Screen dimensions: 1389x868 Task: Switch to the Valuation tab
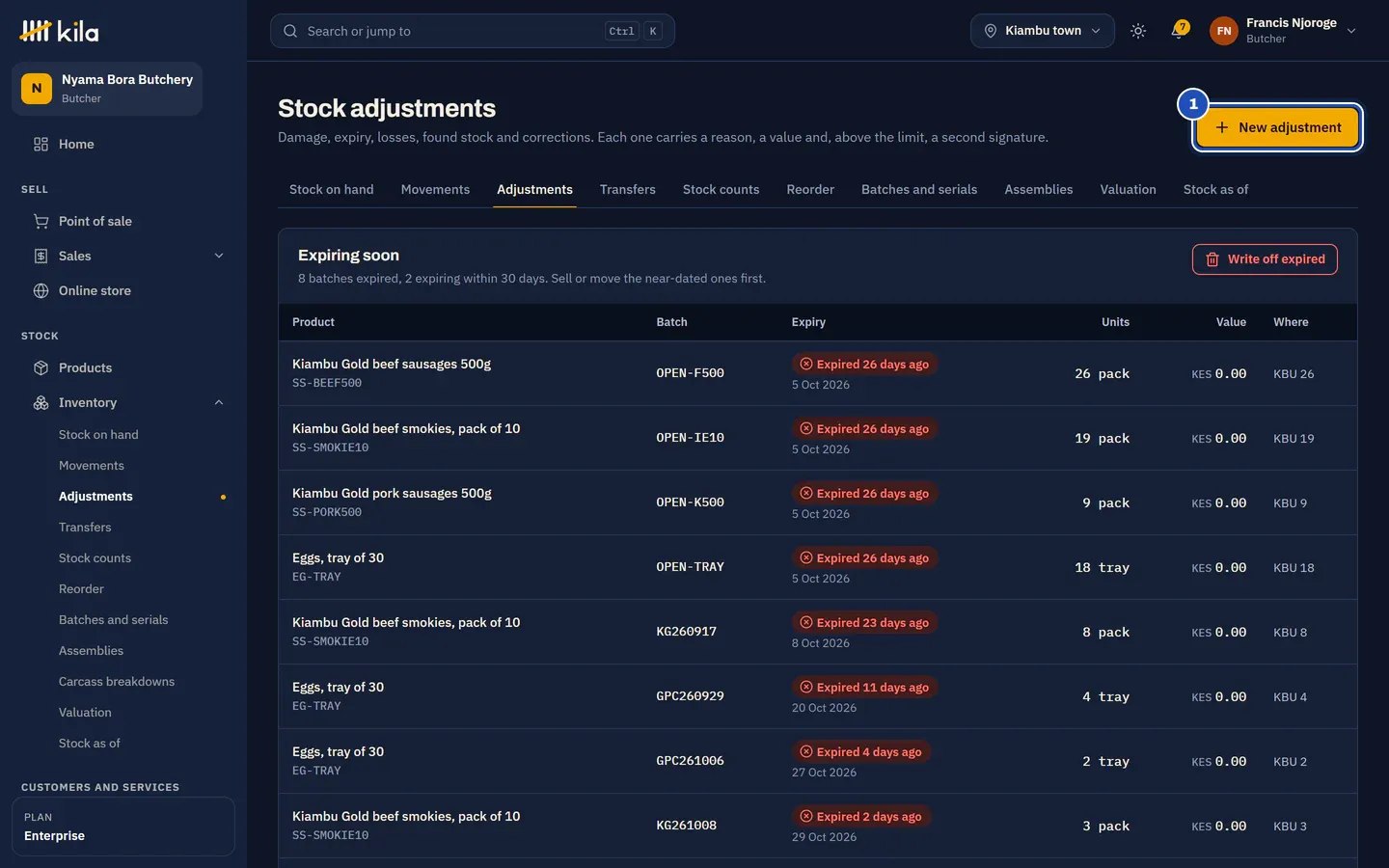(1128, 189)
